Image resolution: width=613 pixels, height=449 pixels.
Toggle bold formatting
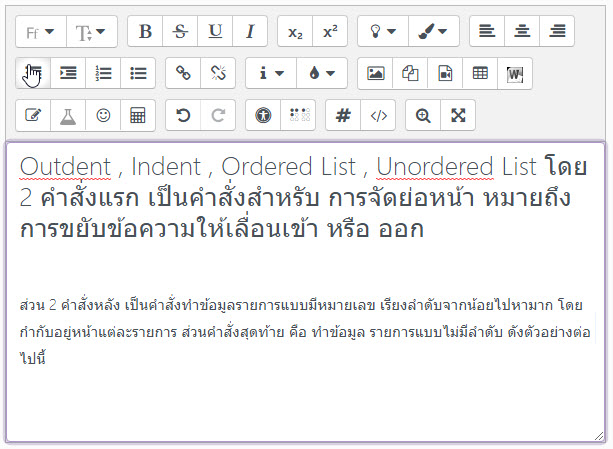145,31
